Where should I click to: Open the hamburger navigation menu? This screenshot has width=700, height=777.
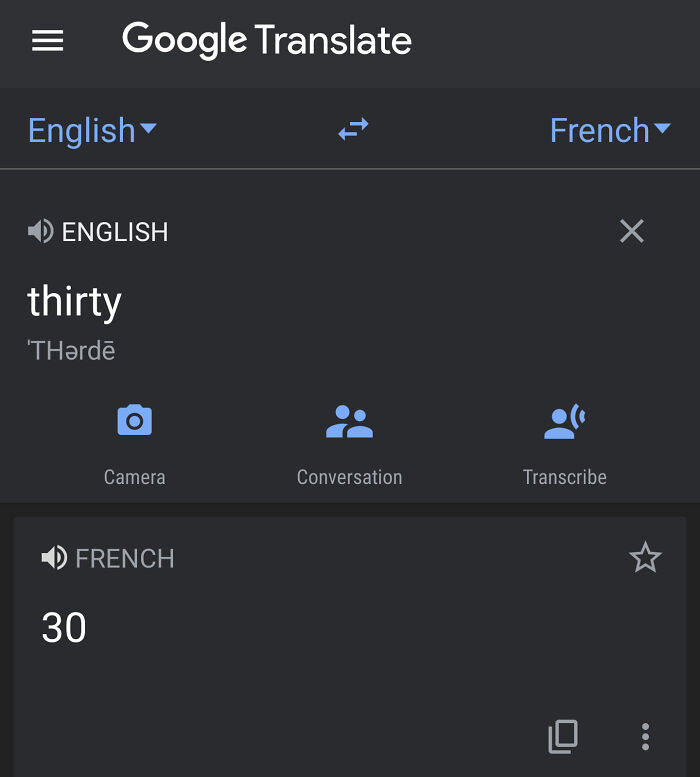(48, 40)
